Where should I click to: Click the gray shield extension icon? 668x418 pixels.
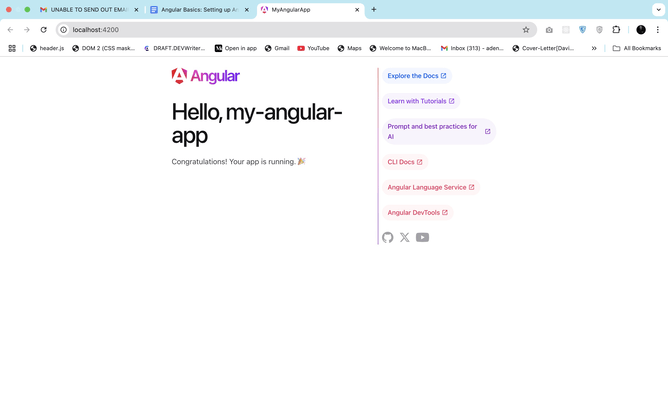(599, 30)
